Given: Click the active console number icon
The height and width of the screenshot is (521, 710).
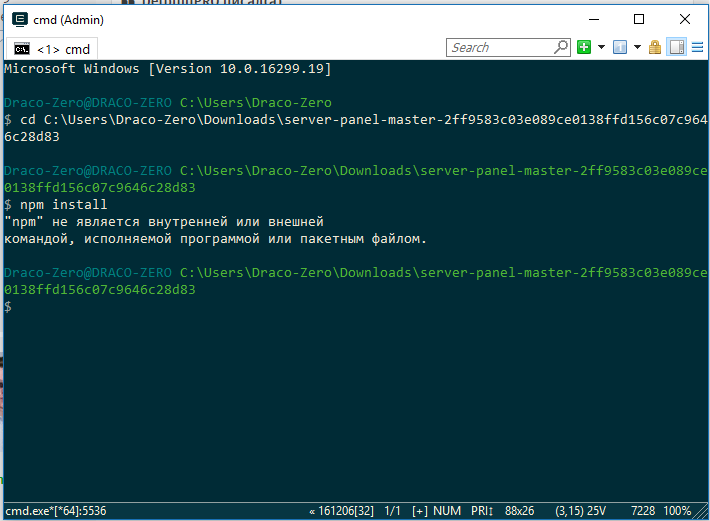Looking at the screenshot, I should [x=620, y=47].
